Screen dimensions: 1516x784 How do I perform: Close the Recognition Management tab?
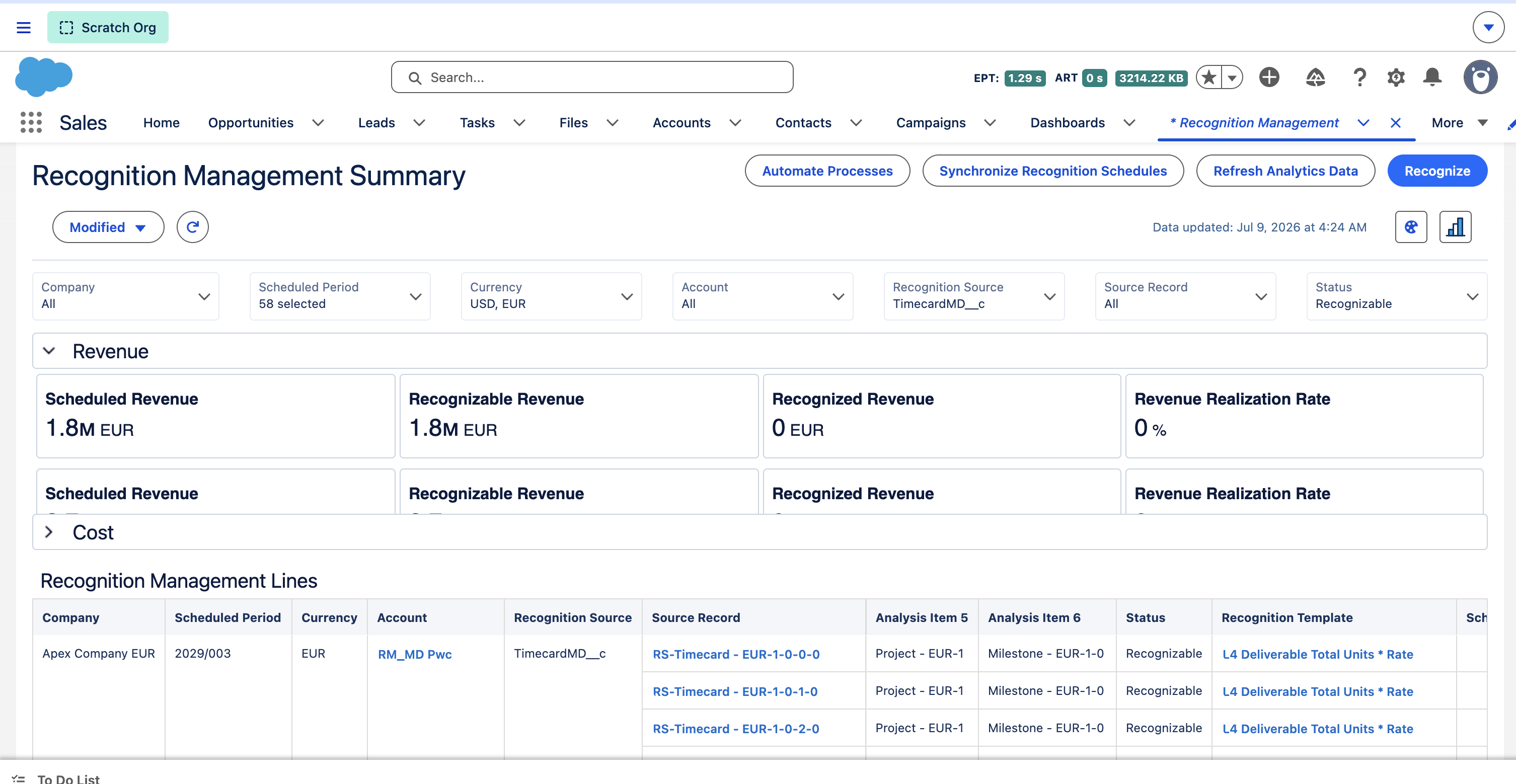pos(1395,122)
